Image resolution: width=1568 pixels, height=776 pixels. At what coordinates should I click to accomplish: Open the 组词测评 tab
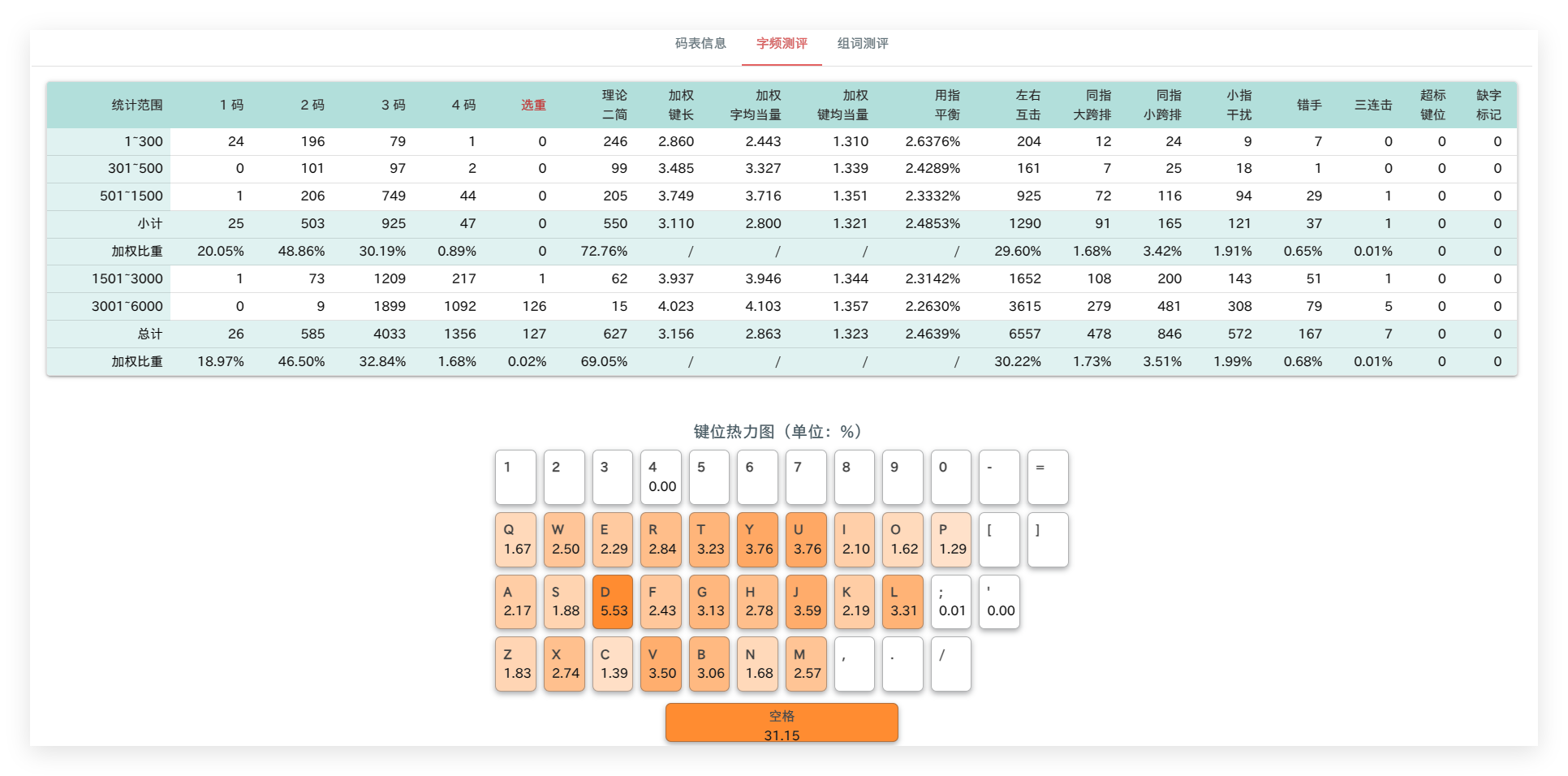(863, 44)
